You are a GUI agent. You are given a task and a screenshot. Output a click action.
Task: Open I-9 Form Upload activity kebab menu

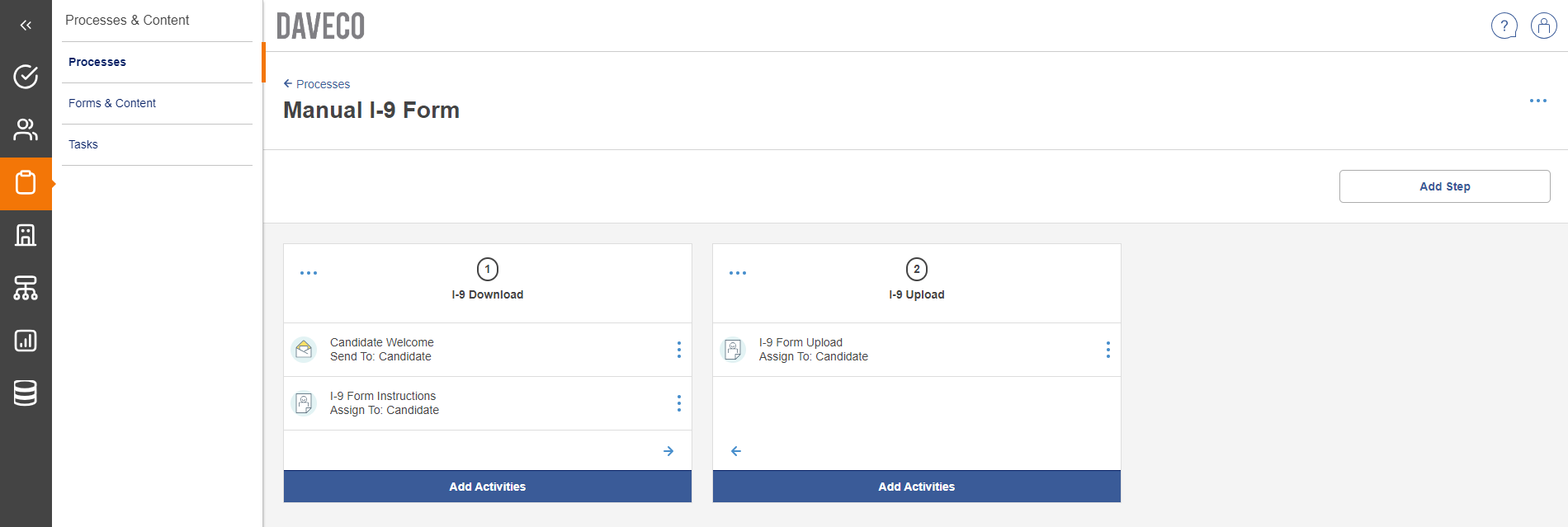(x=1108, y=350)
